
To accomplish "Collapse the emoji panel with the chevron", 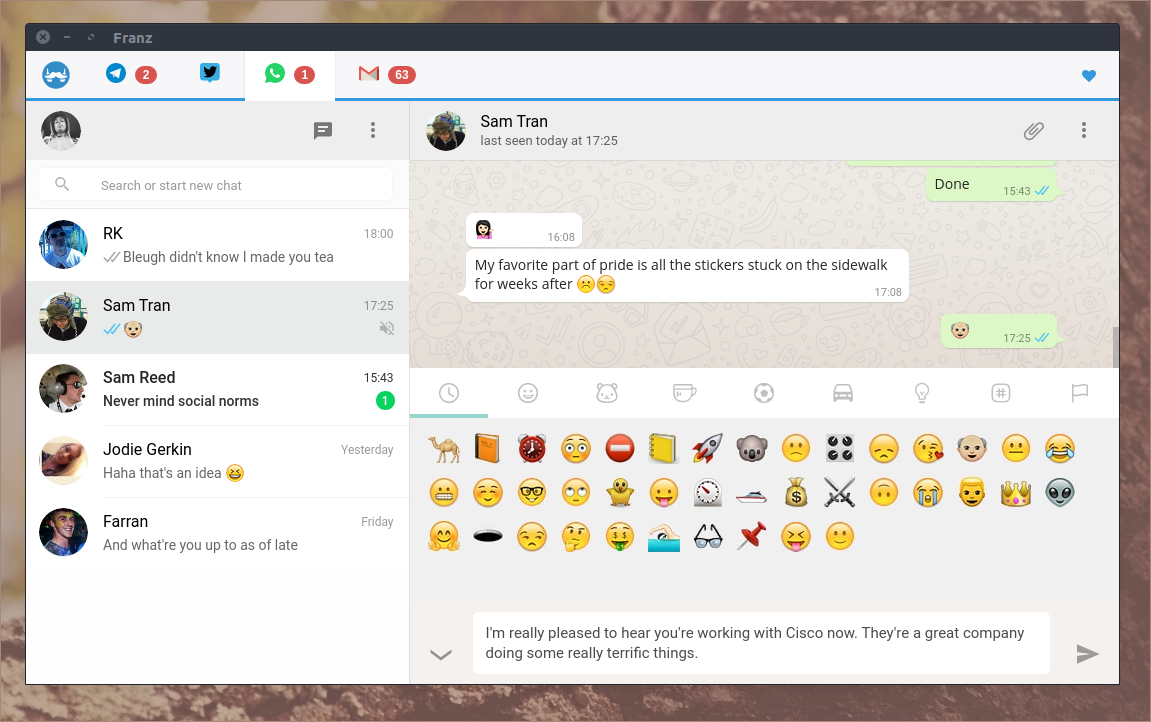I will [441, 653].
